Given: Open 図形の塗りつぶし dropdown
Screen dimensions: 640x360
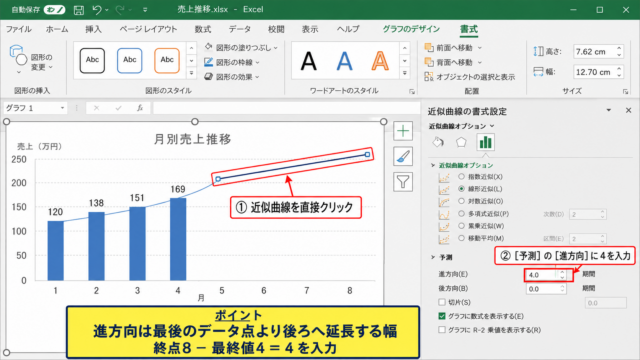Looking at the screenshot, I should pos(241,48).
